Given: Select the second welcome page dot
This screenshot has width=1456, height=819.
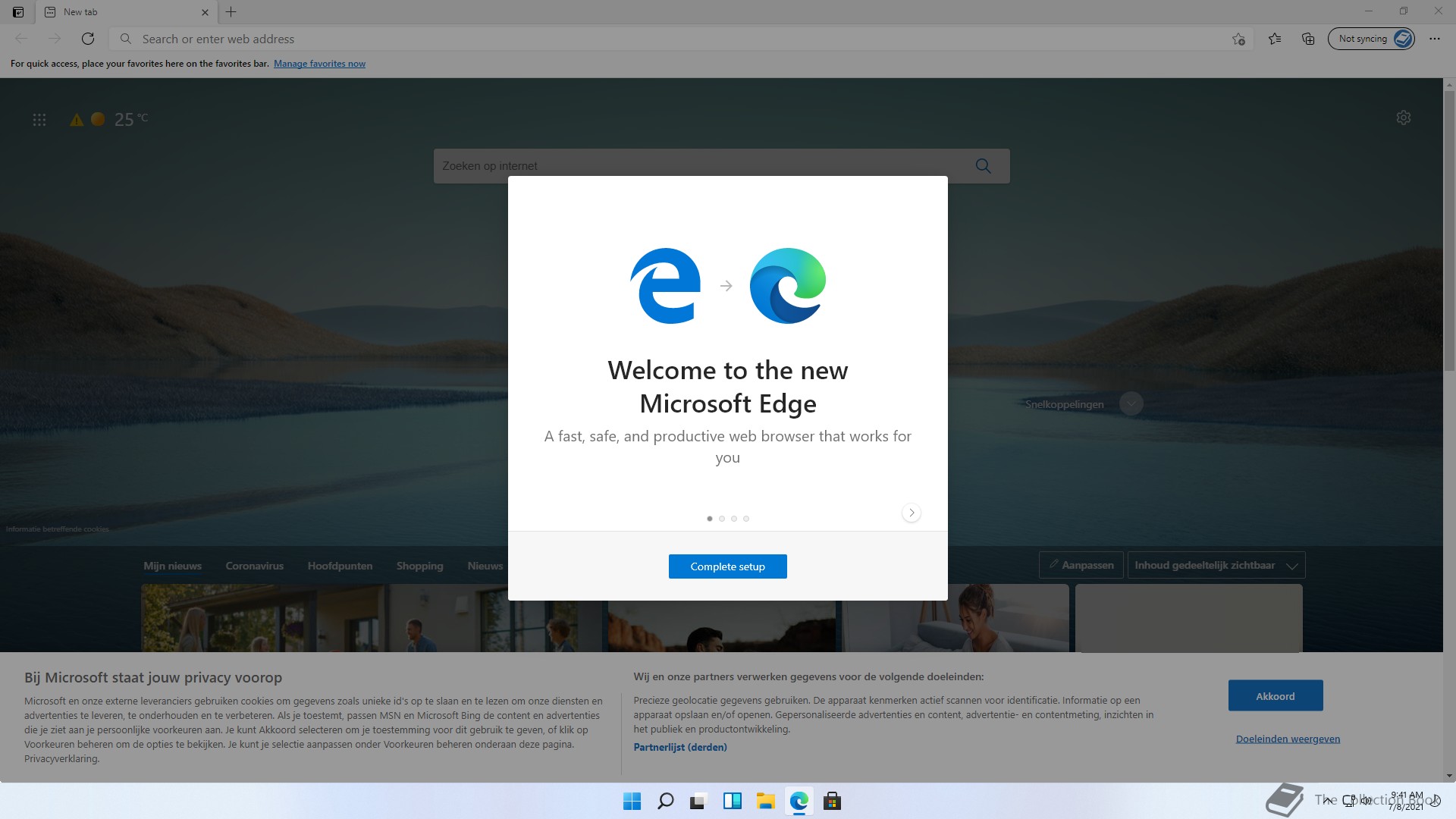Looking at the screenshot, I should (722, 519).
